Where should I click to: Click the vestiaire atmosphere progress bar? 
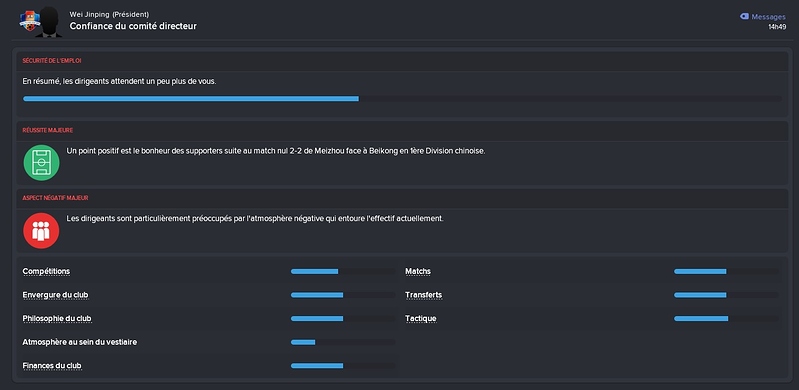tap(343, 343)
